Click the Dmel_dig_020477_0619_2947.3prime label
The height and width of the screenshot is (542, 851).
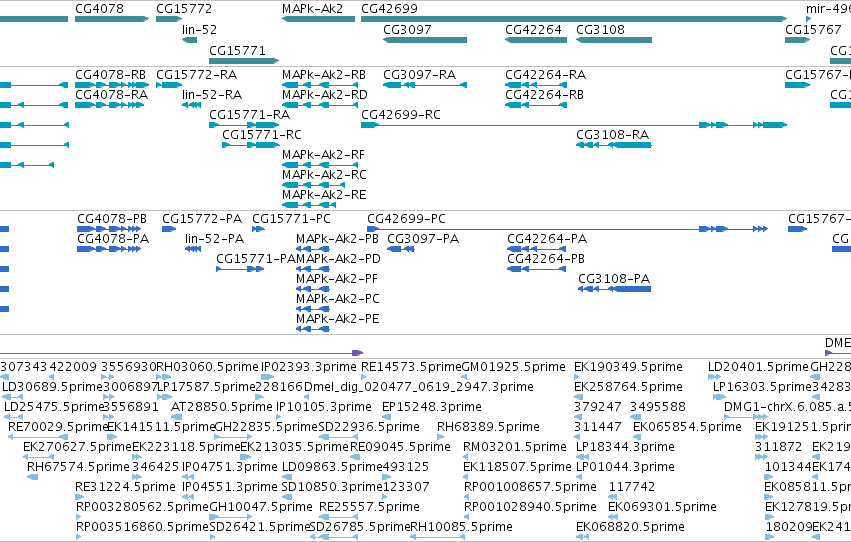(x=419, y=387)
